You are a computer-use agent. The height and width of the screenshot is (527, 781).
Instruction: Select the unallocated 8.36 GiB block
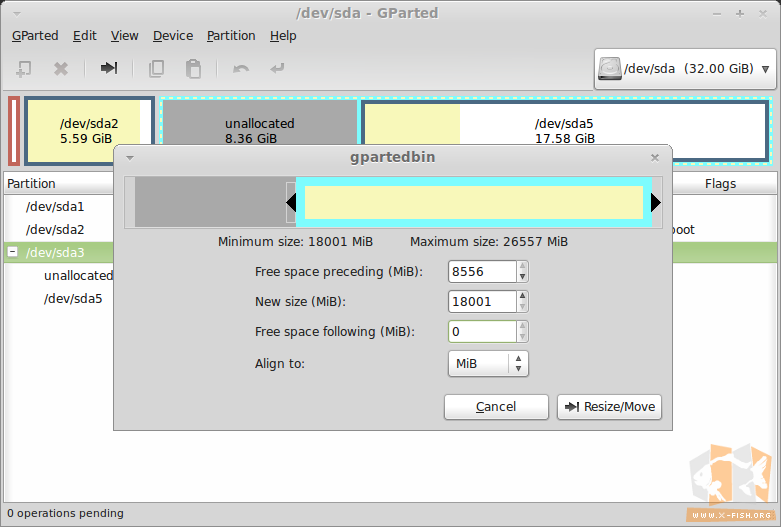[x=260, y=123]
